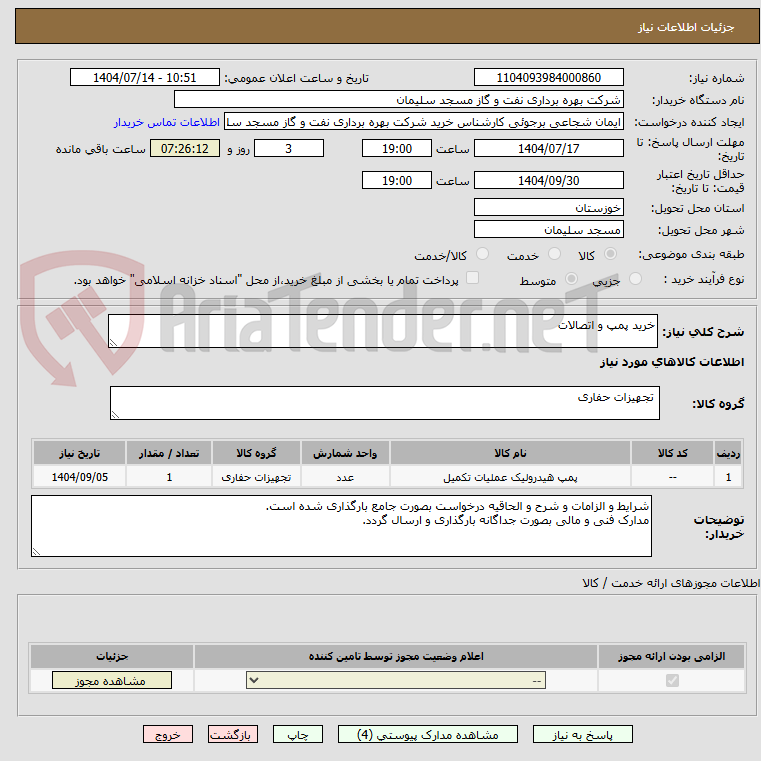Screen dimensions: 761x761
Task: Click 'نام کالا' column header
Action: tap(510, 453)
